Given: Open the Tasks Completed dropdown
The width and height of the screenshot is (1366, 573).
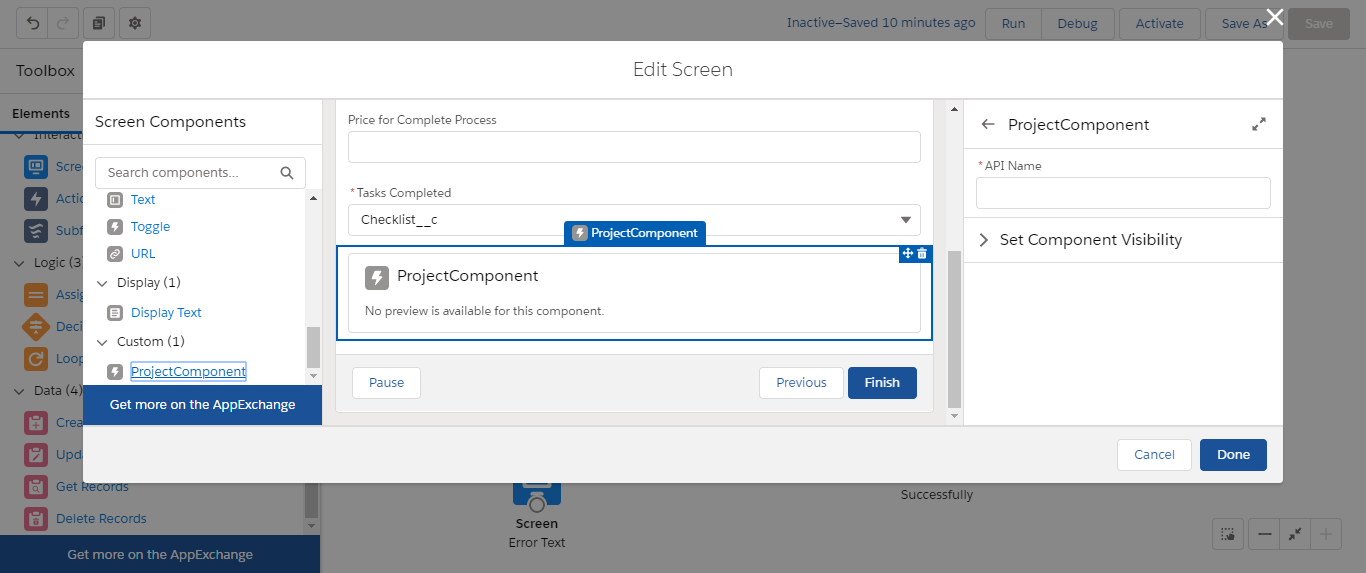Looking at the screenshot, I should tap(634, 220).
